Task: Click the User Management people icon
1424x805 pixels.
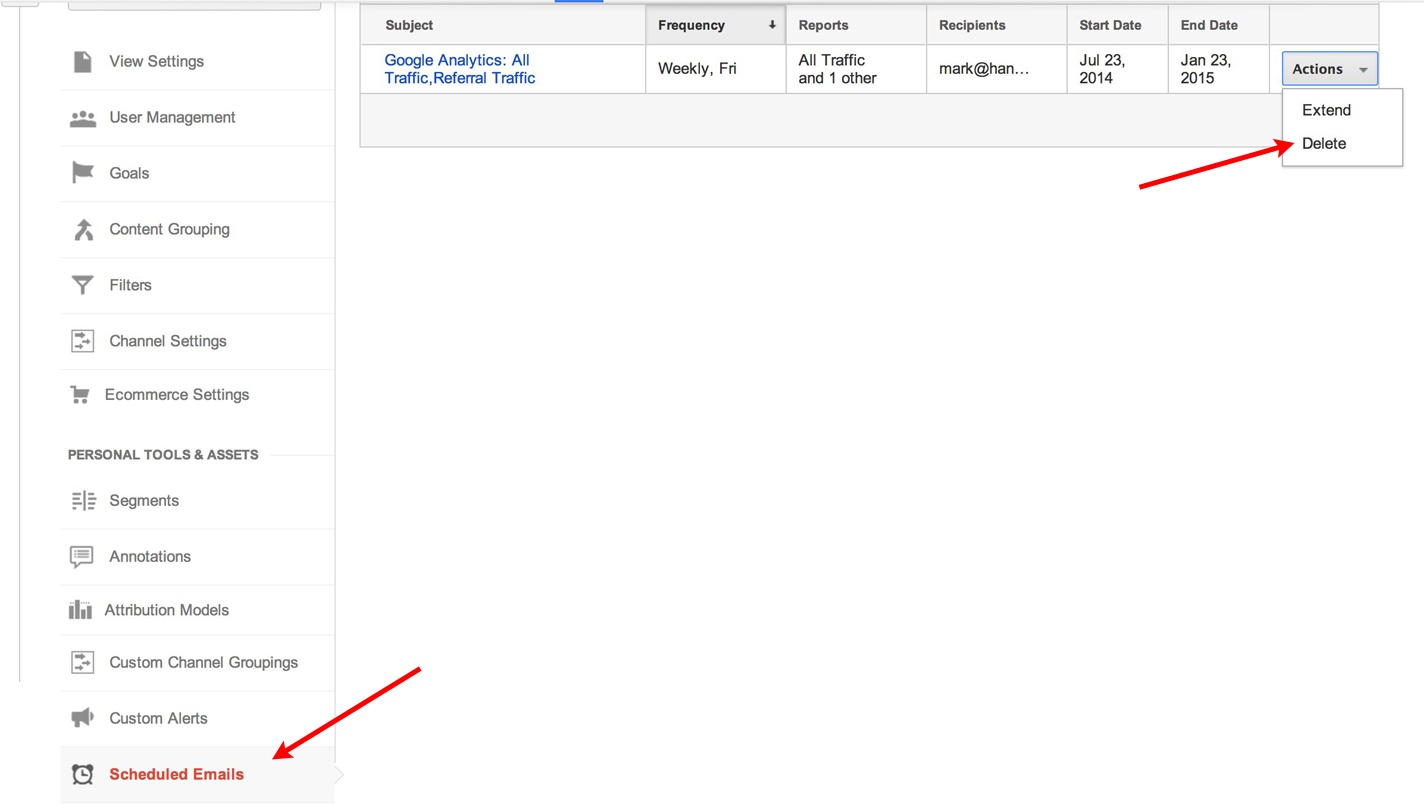Action: click(x=83, y=118)
